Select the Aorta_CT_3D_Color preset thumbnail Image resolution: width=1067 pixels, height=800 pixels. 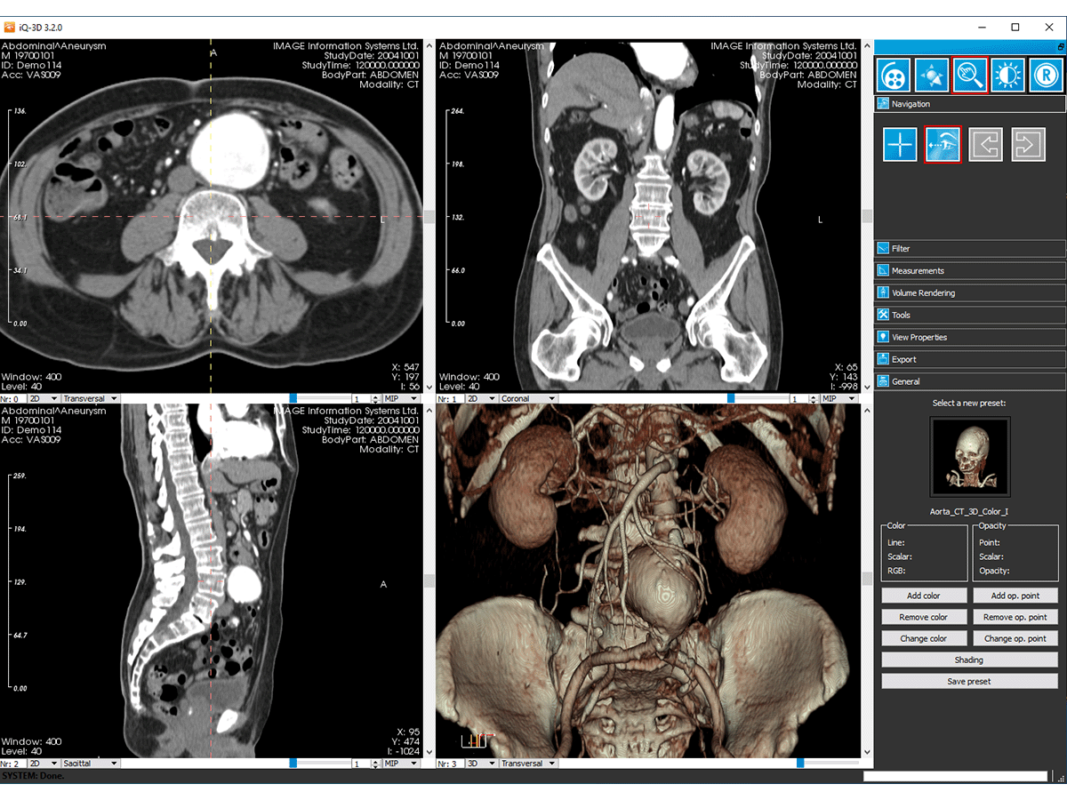[969, 458]
